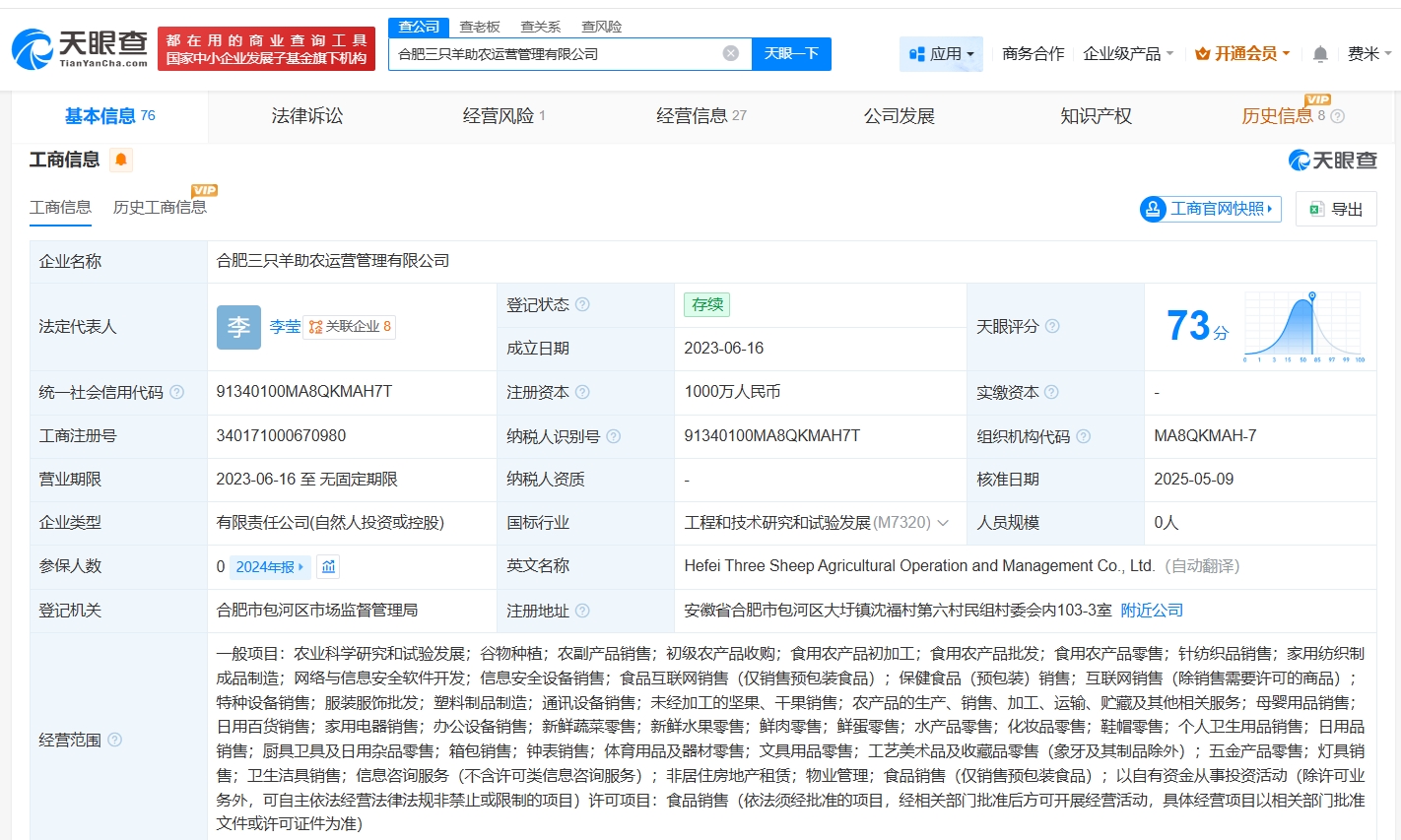Click the credit code 91340100MA8QKMAH7T under 统一社会信用代码
Viewport: 1401px width, 840px height.
[304, 392]
